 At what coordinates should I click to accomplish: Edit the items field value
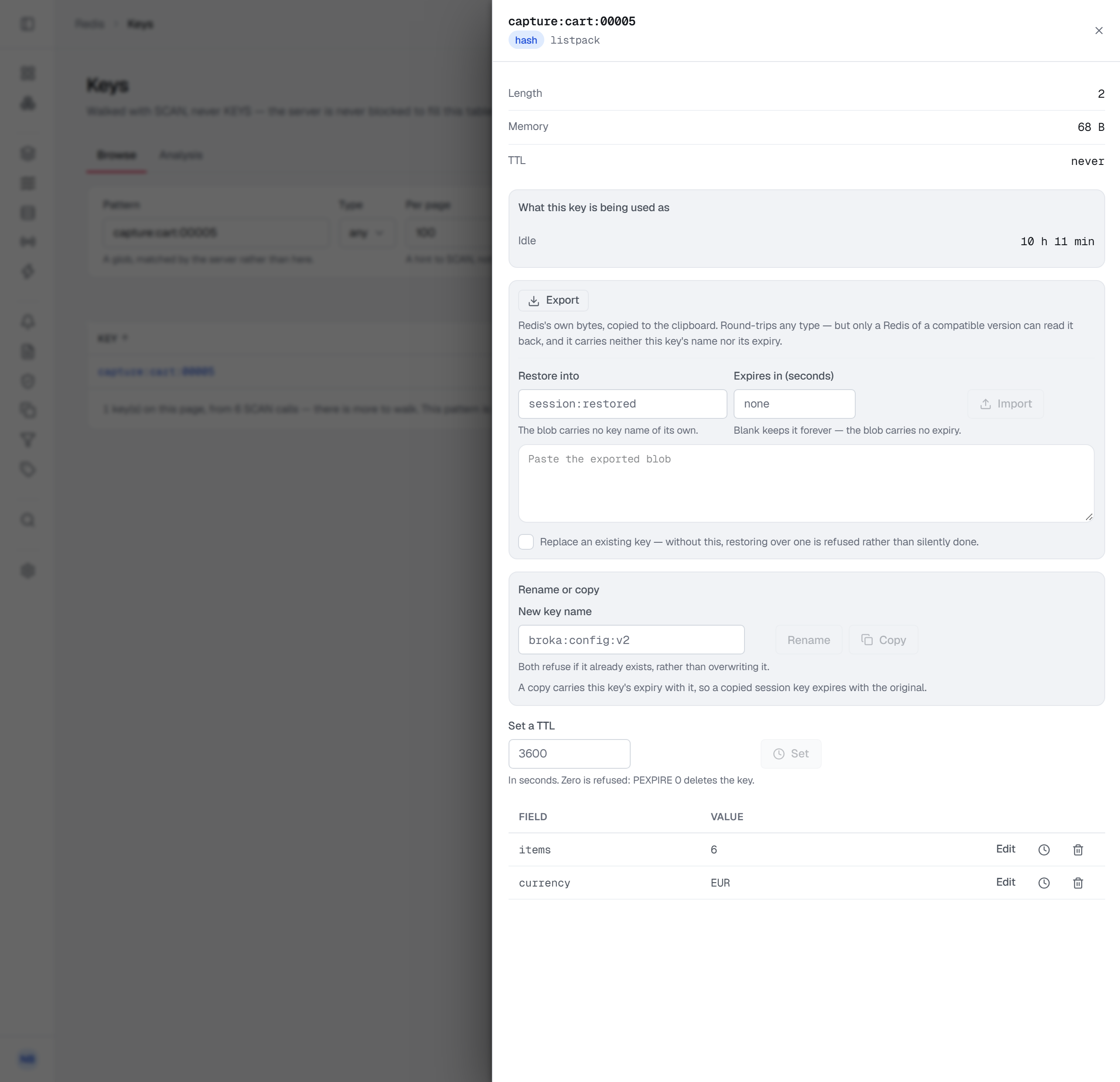tap(1006, 849)
